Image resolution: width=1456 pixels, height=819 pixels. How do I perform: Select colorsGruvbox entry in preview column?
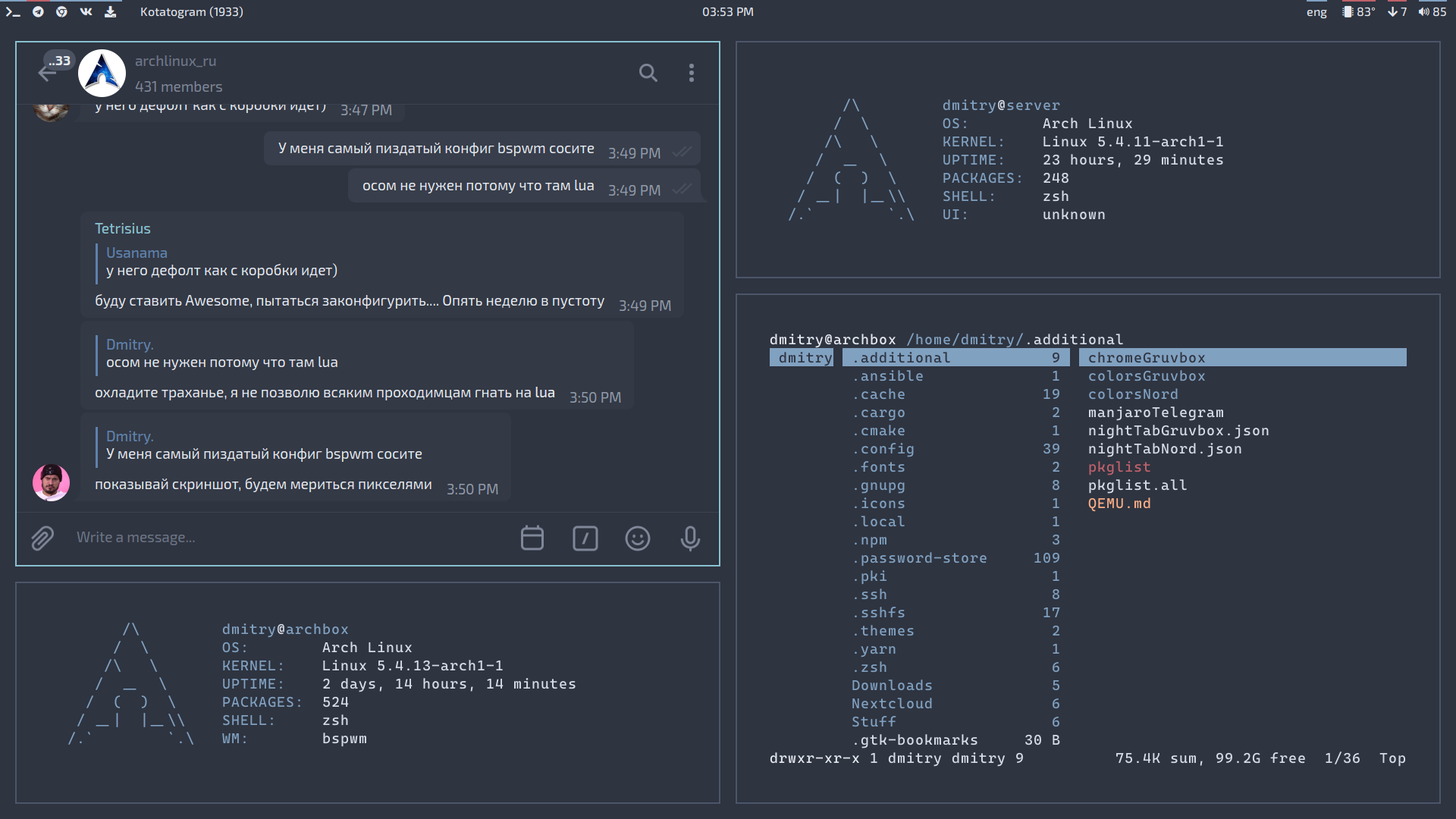pyautogui.click(x=1147, y=376)
